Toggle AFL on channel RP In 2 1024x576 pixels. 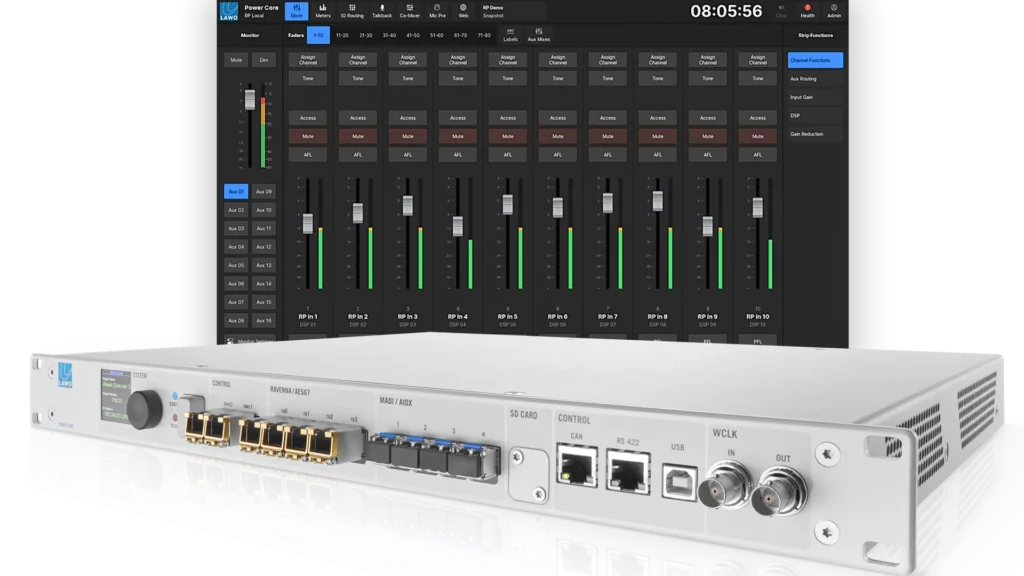pyautogui.click(x=358, y=155)
